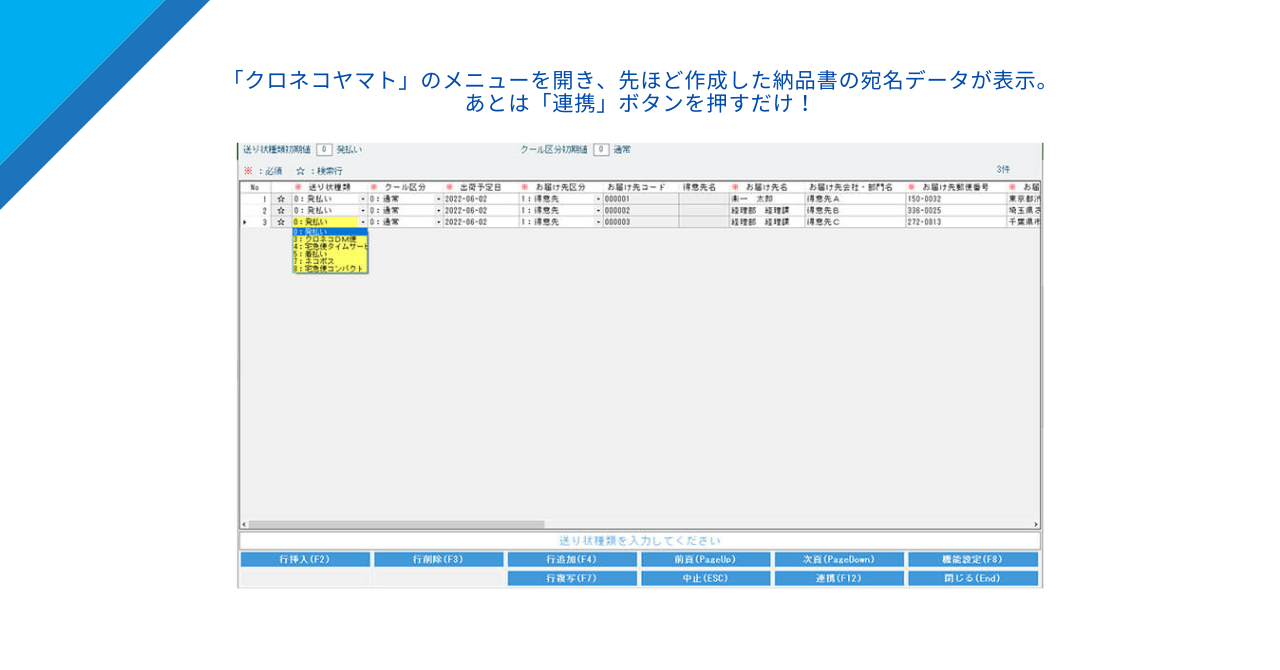Screen dimensions: 1280x670
Task: Click the company cell '得意先Ａ'
Action: 855,199
